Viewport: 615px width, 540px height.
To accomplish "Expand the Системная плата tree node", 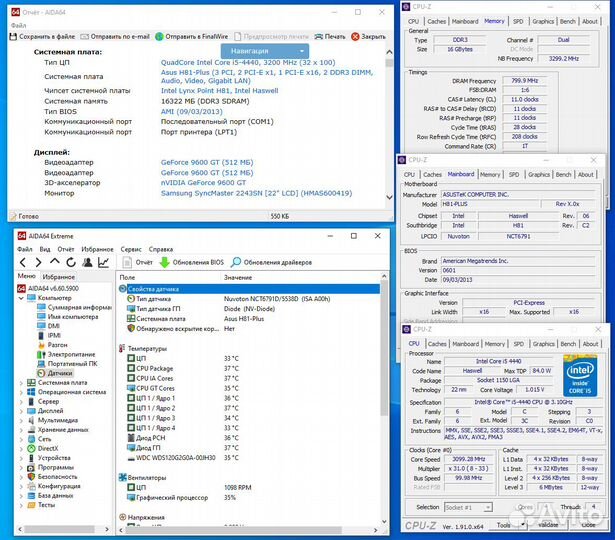I will point(21,383).
